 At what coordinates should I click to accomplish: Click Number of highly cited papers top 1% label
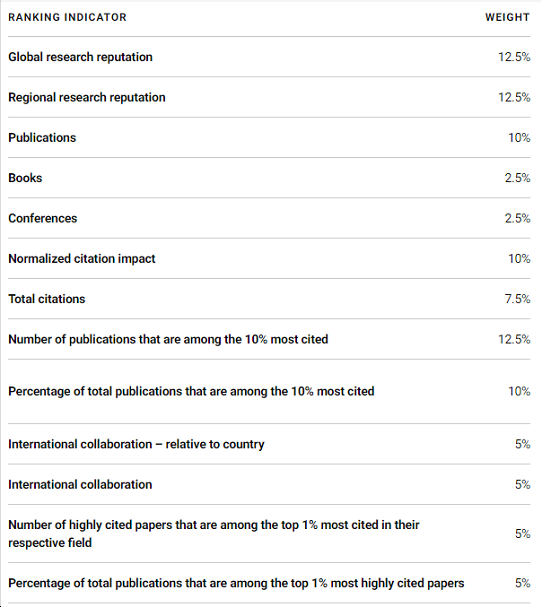click(214, 533)
